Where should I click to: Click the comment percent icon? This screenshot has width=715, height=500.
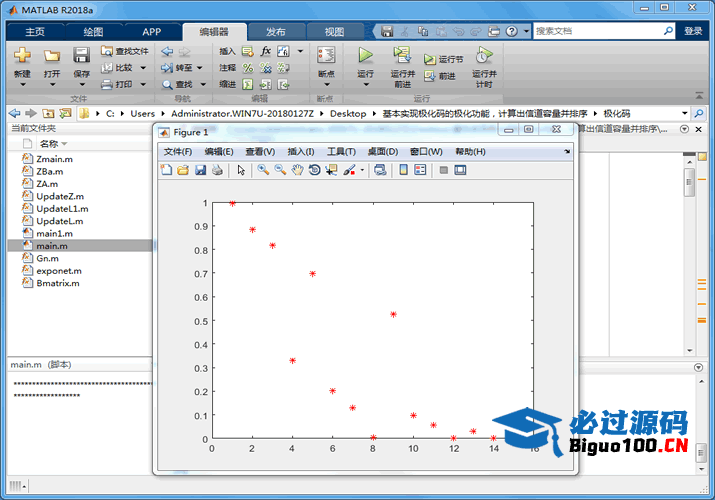[x=248, y=68]
